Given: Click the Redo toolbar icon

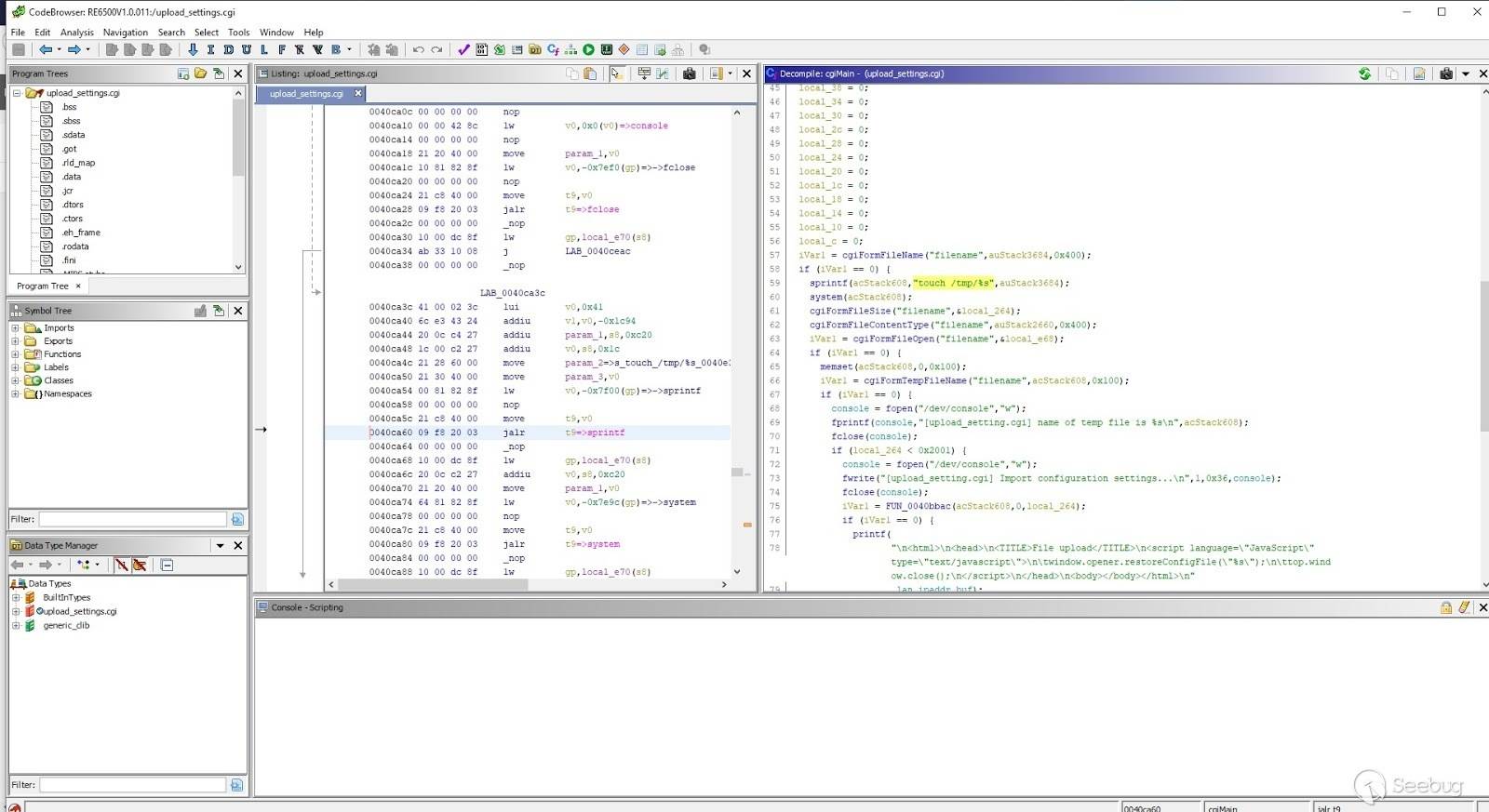Looking at the screenshot, I should (x=436, y=50).
